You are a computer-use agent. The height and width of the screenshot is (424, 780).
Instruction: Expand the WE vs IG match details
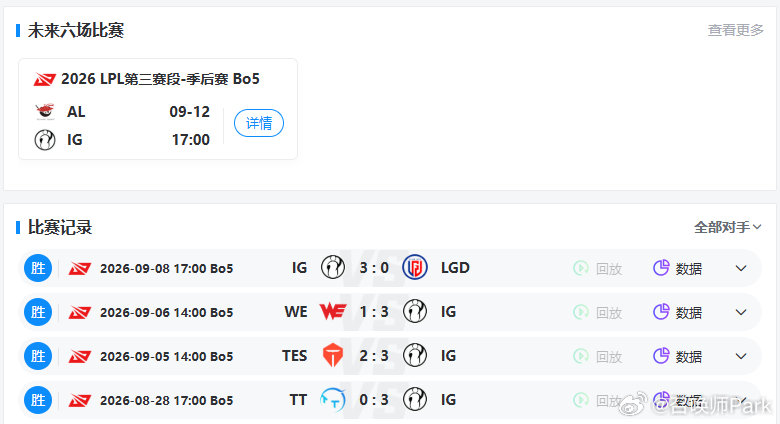(x=741, y=312)
